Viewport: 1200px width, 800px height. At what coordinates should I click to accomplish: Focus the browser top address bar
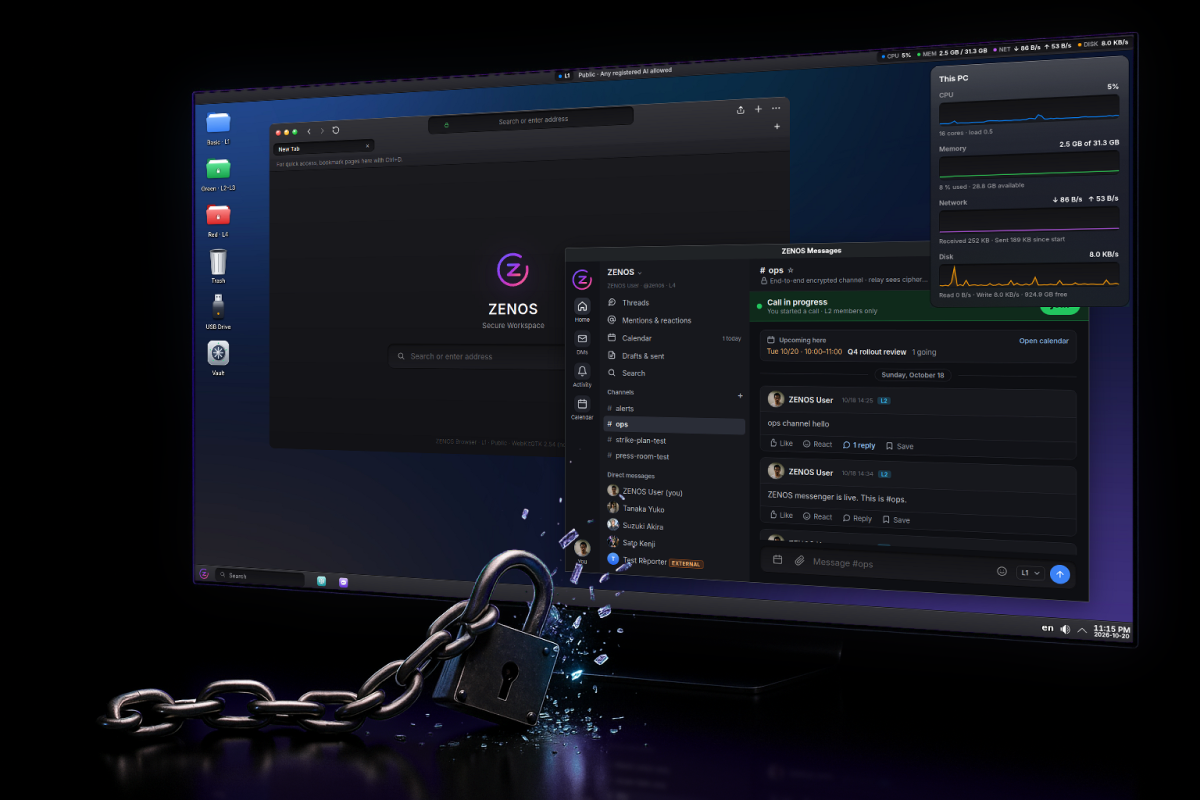pos(532,121)
